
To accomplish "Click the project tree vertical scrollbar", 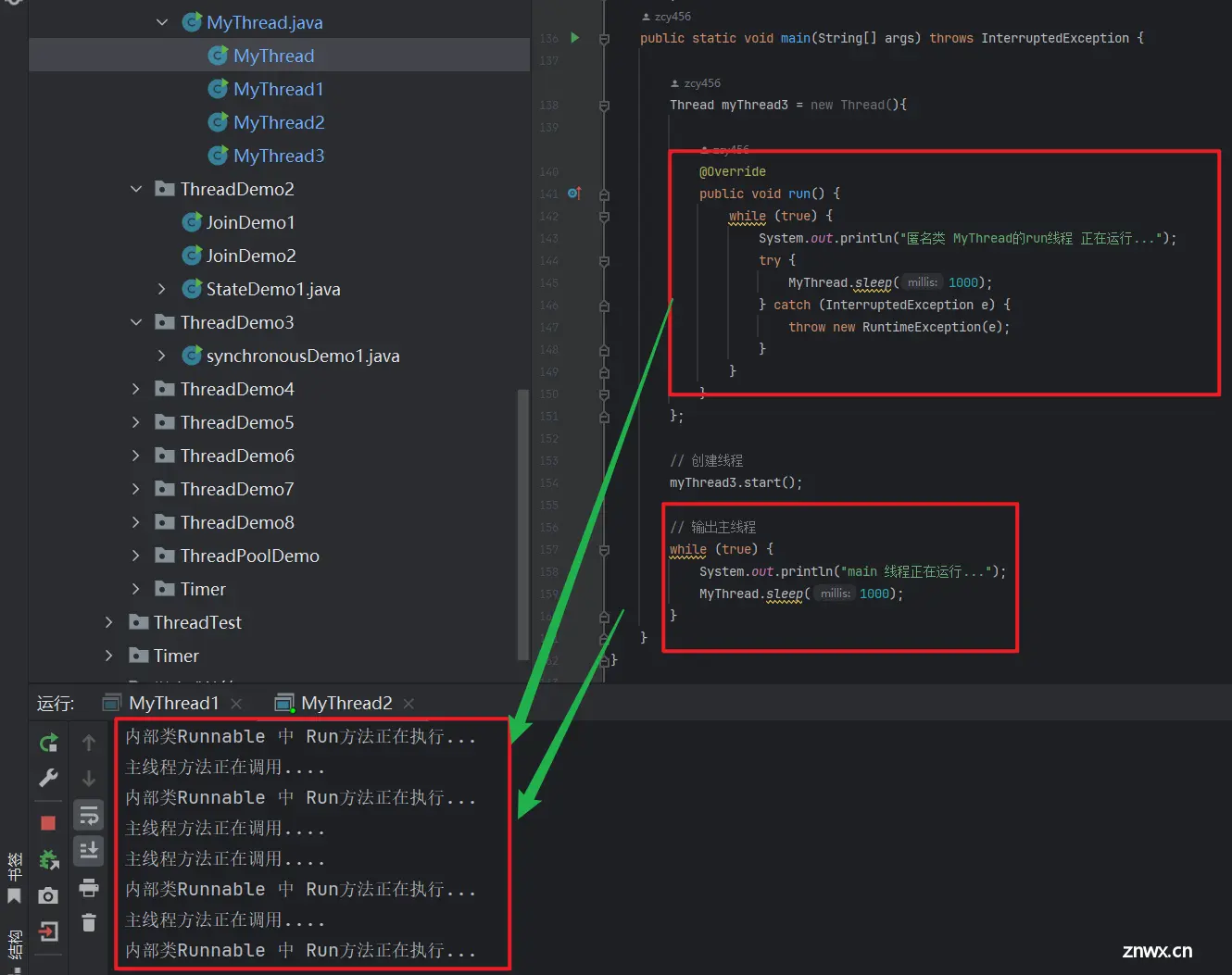I will point(522,523).
